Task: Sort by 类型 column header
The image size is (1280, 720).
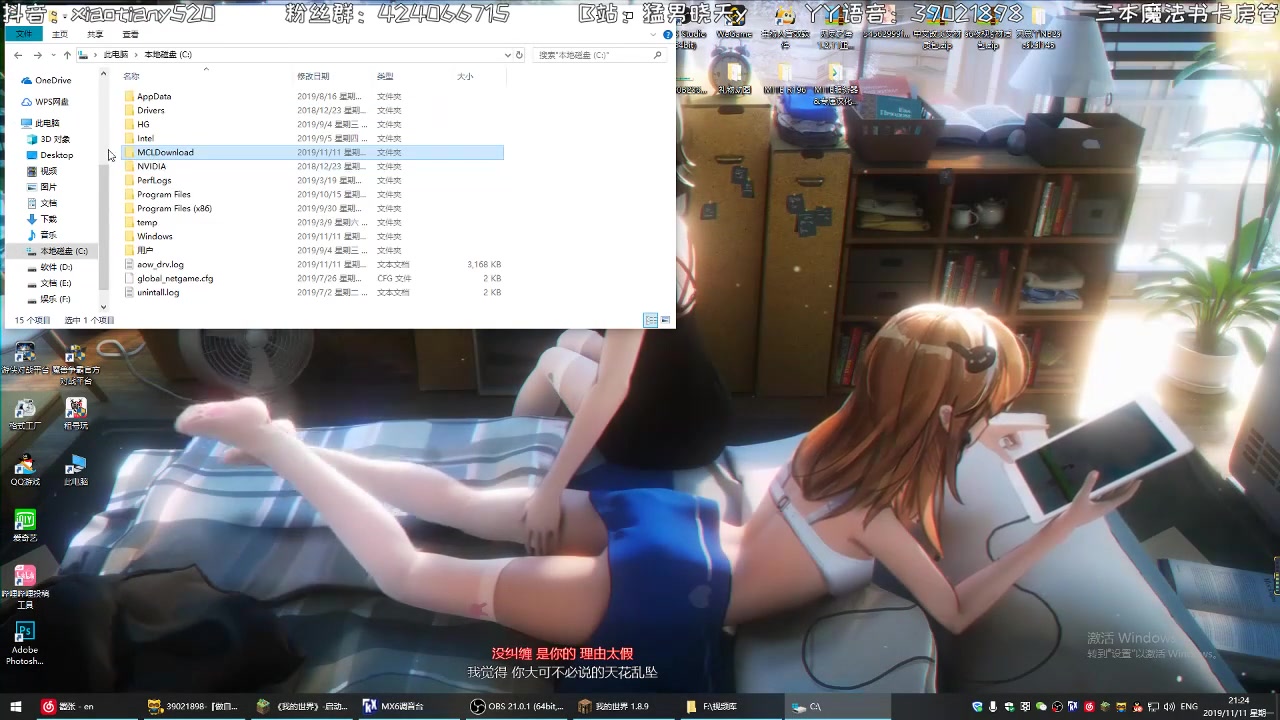Action: click(385, 77)
